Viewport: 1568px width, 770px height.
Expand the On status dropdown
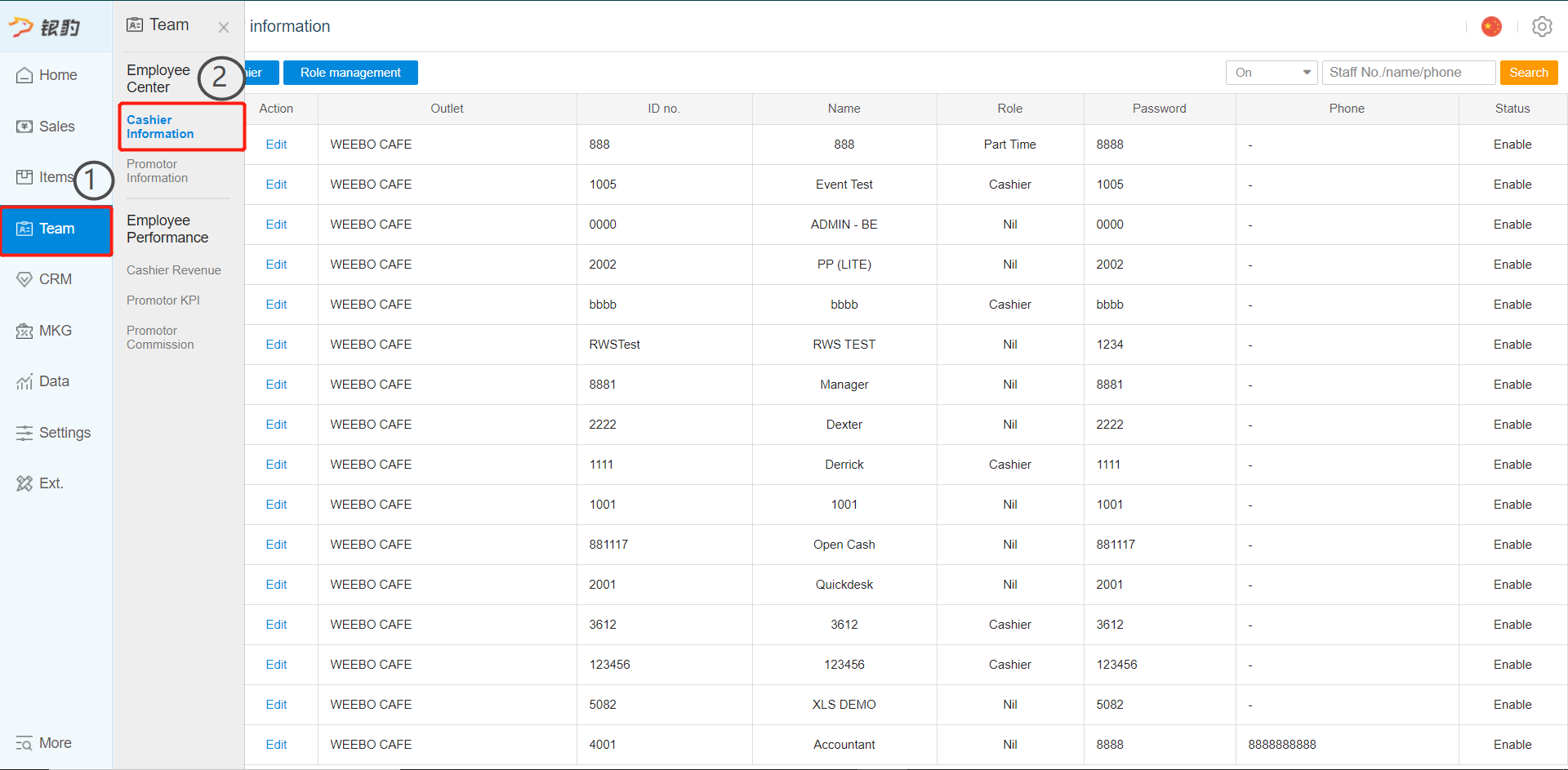click(x=1272, y=73)
